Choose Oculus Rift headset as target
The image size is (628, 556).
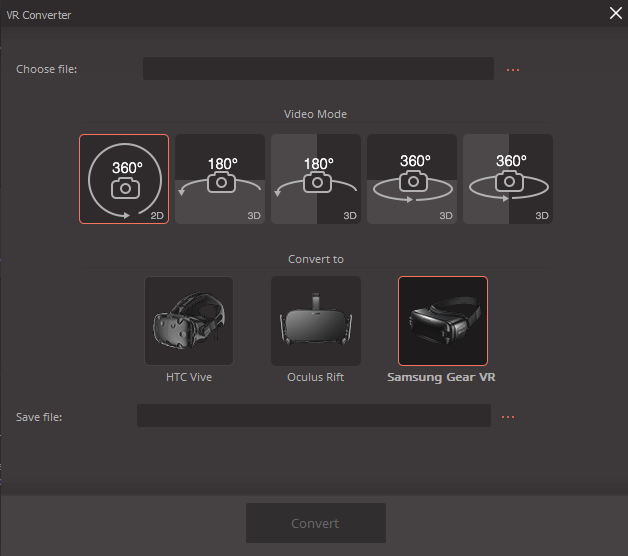[x=316, y=321]
